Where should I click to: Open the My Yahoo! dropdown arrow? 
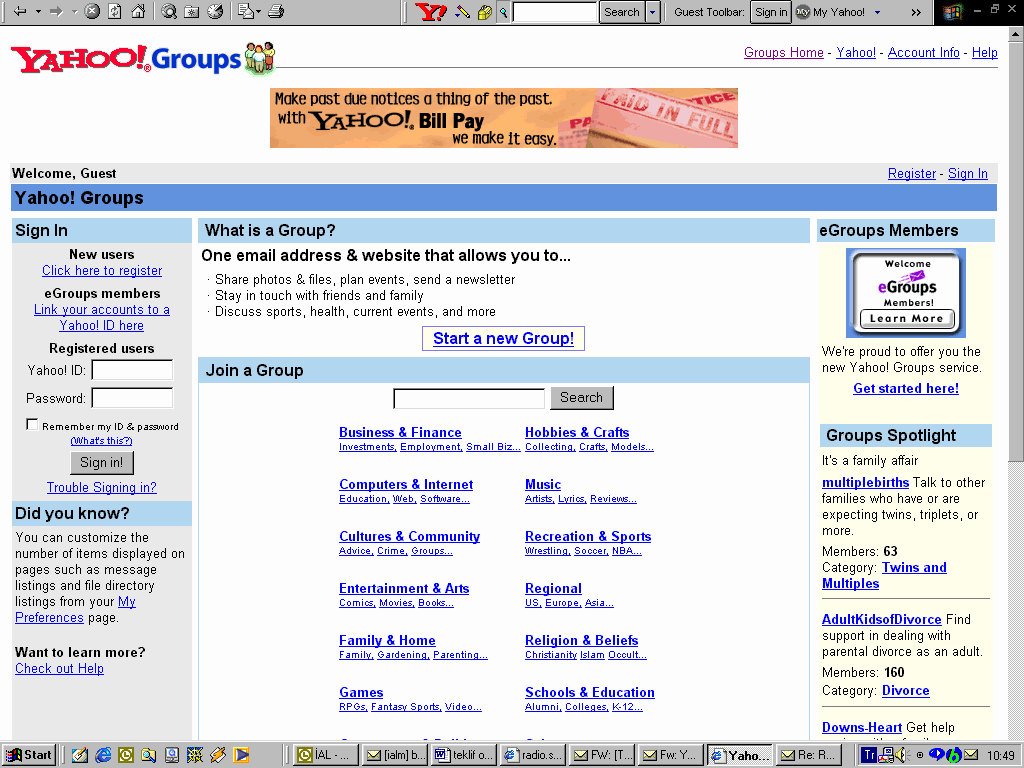877,12
